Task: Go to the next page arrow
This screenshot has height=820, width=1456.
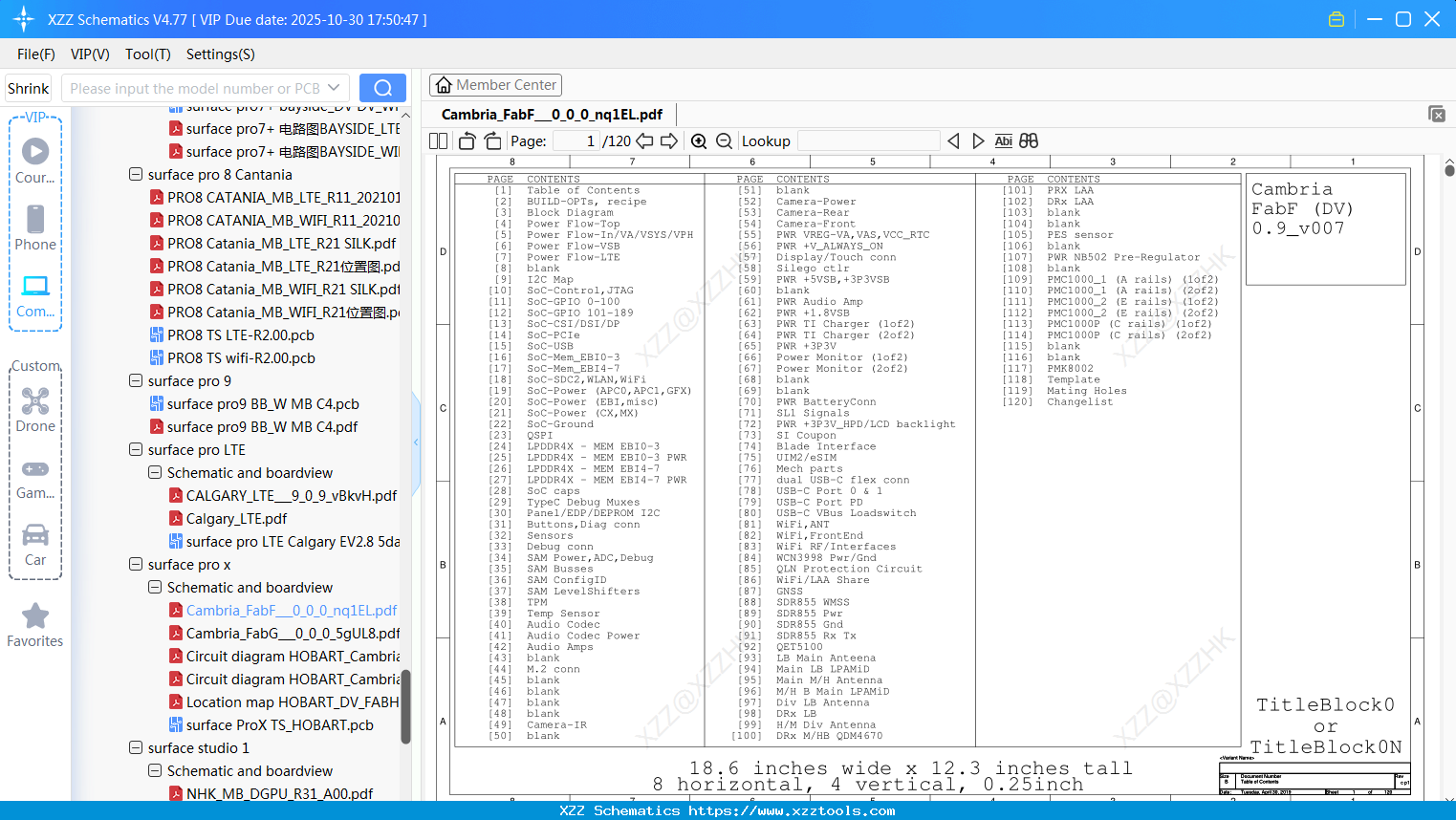Action: (x=669, y=141)
